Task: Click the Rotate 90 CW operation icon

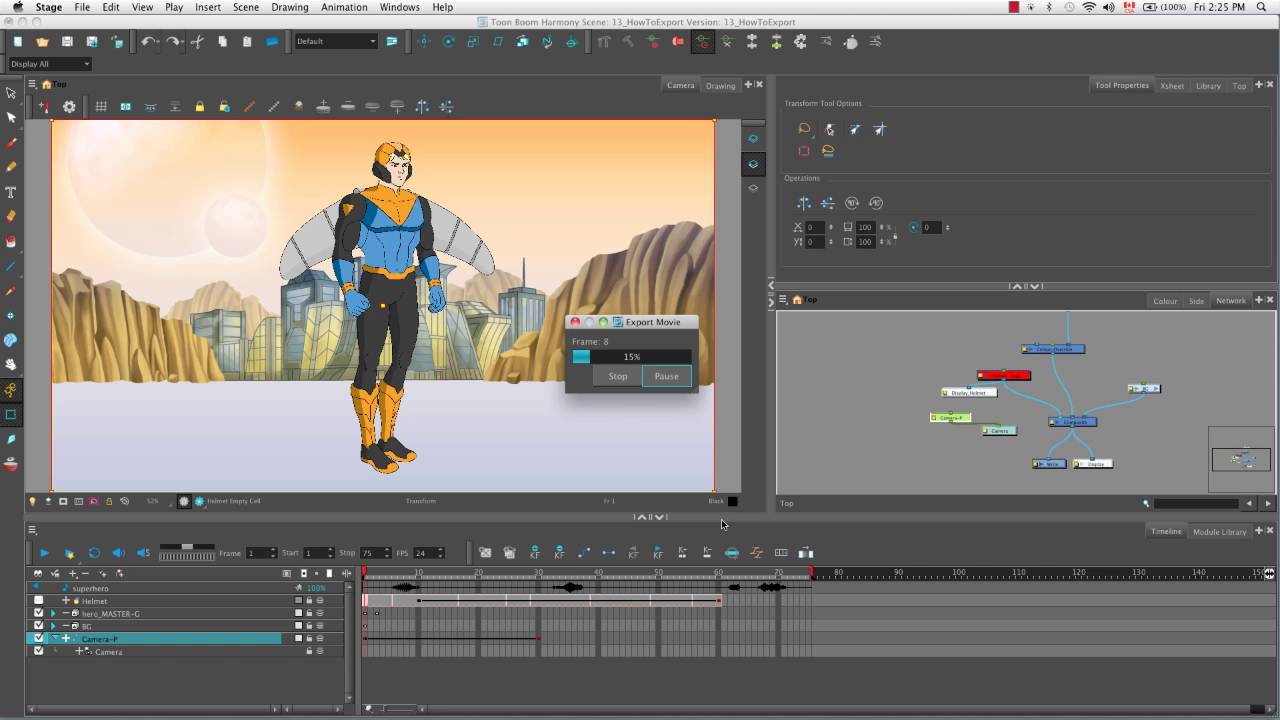Action: click(x=852, y=203)
